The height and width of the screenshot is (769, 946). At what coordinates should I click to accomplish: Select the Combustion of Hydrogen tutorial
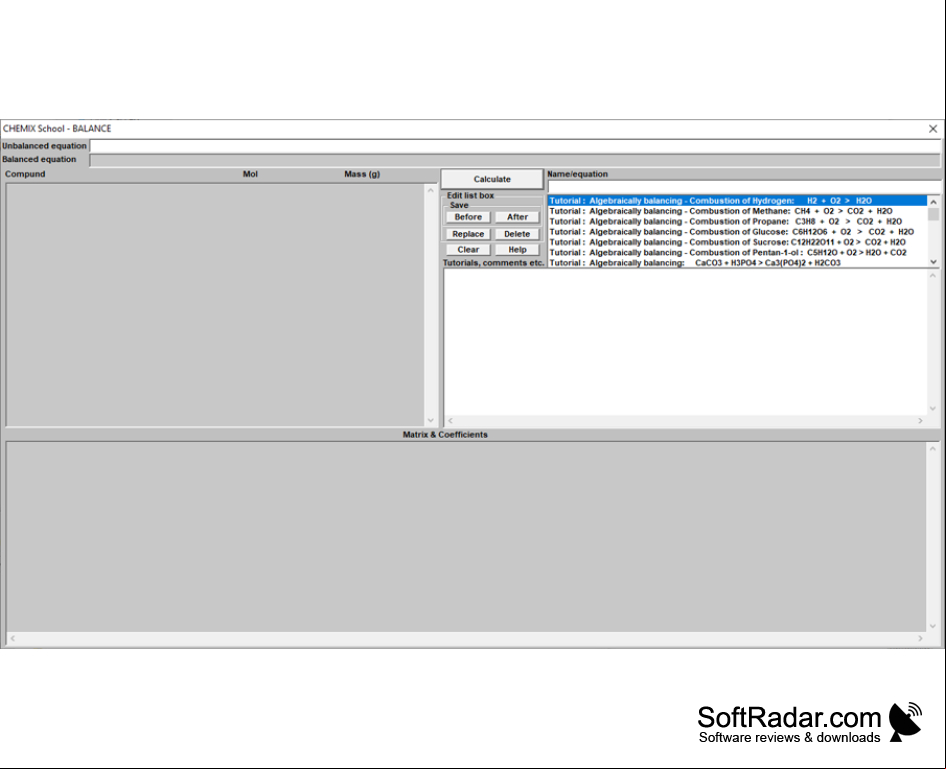click(x=737, y=201)
